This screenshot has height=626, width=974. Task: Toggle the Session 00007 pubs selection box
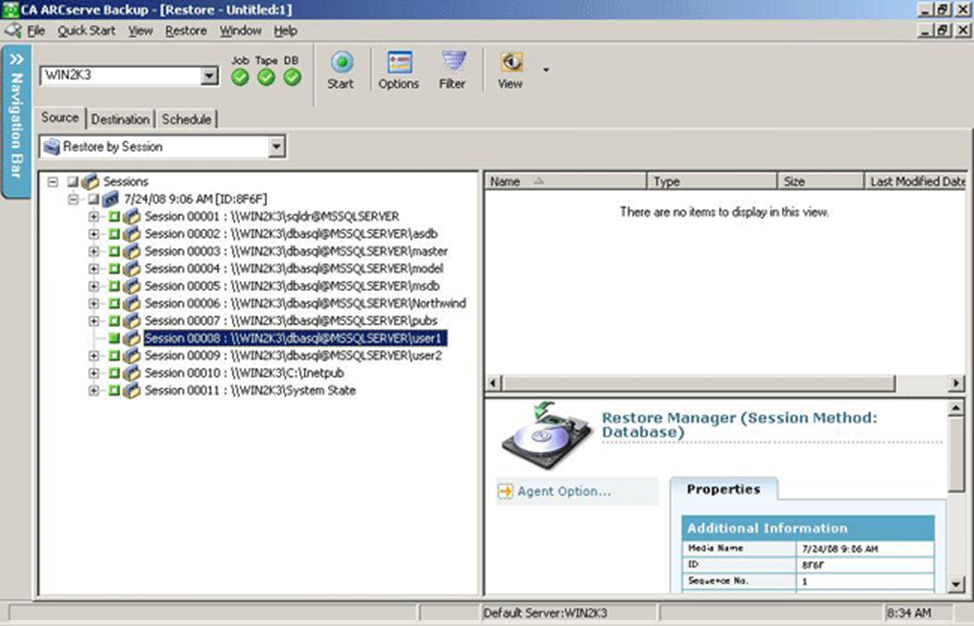coord(114,321)
